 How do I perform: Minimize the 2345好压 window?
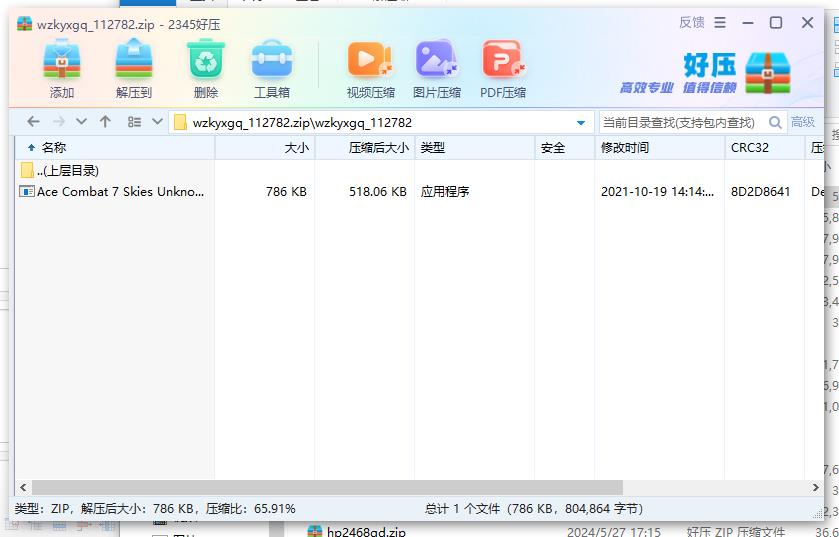coord(748,23)
